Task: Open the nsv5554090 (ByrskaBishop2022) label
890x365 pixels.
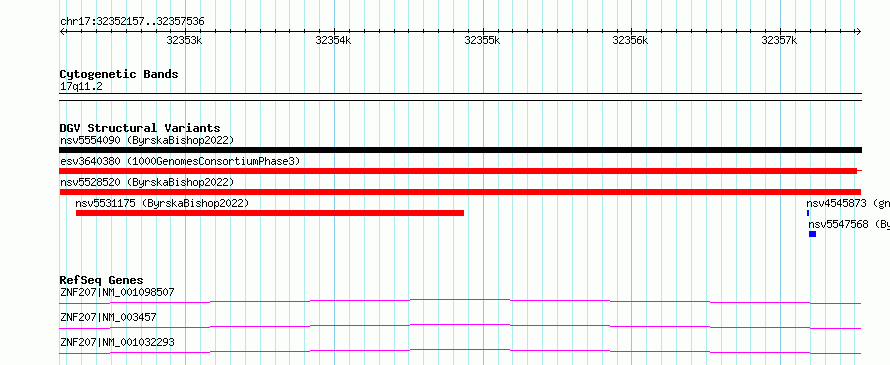Action: [147, 140]
